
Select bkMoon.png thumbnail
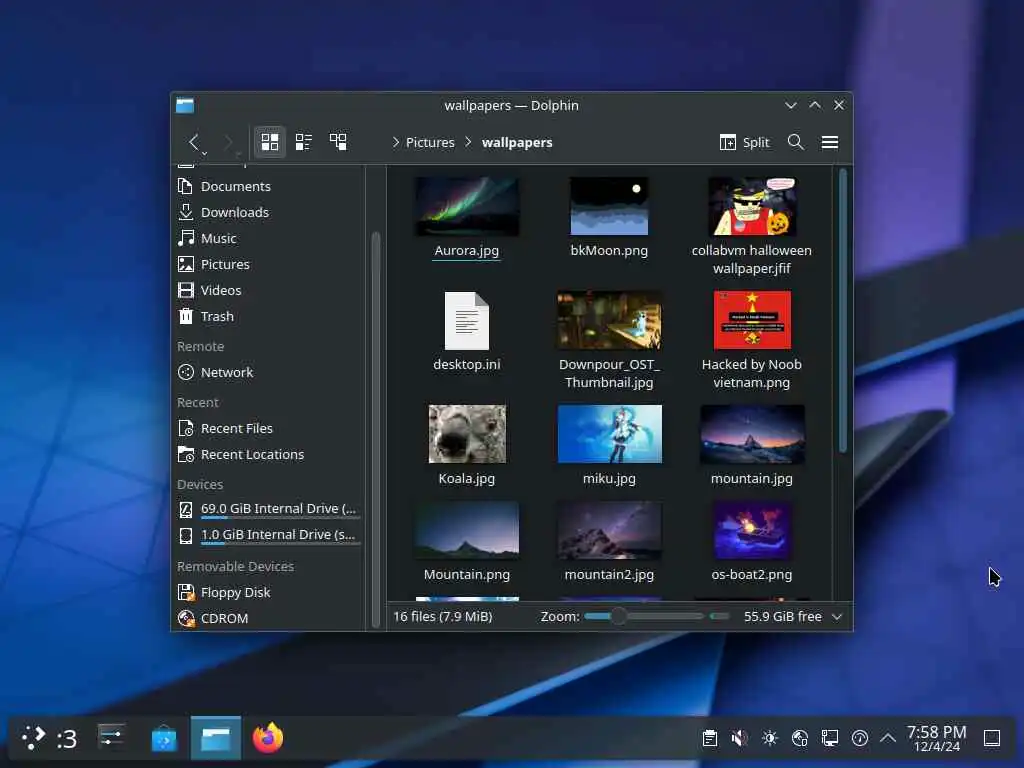pos(609,206)
